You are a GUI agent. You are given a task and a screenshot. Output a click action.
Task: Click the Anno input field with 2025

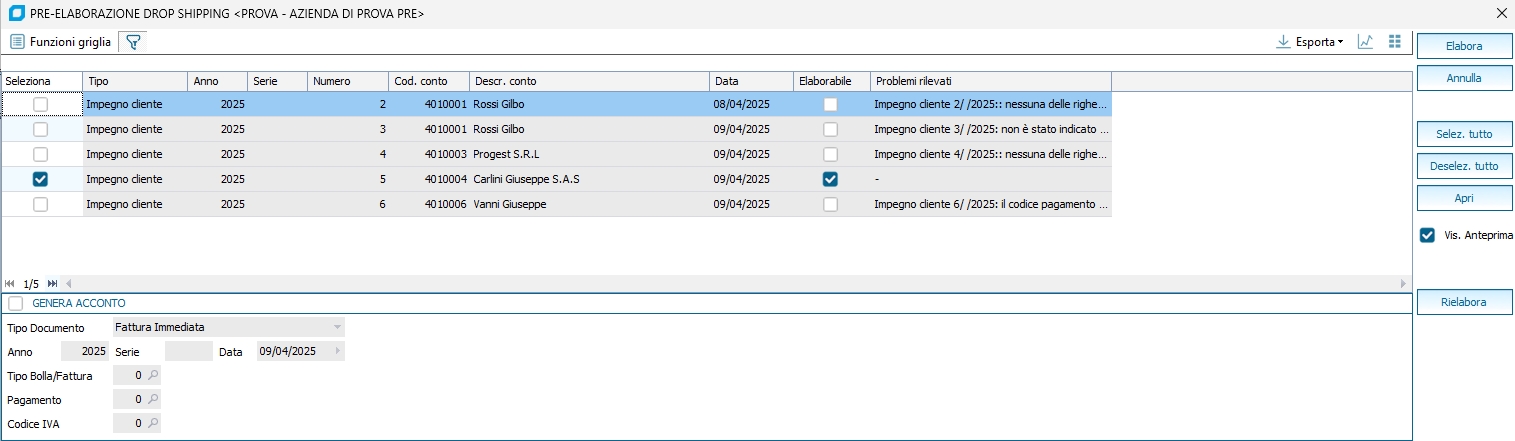(x=85, y=351)
